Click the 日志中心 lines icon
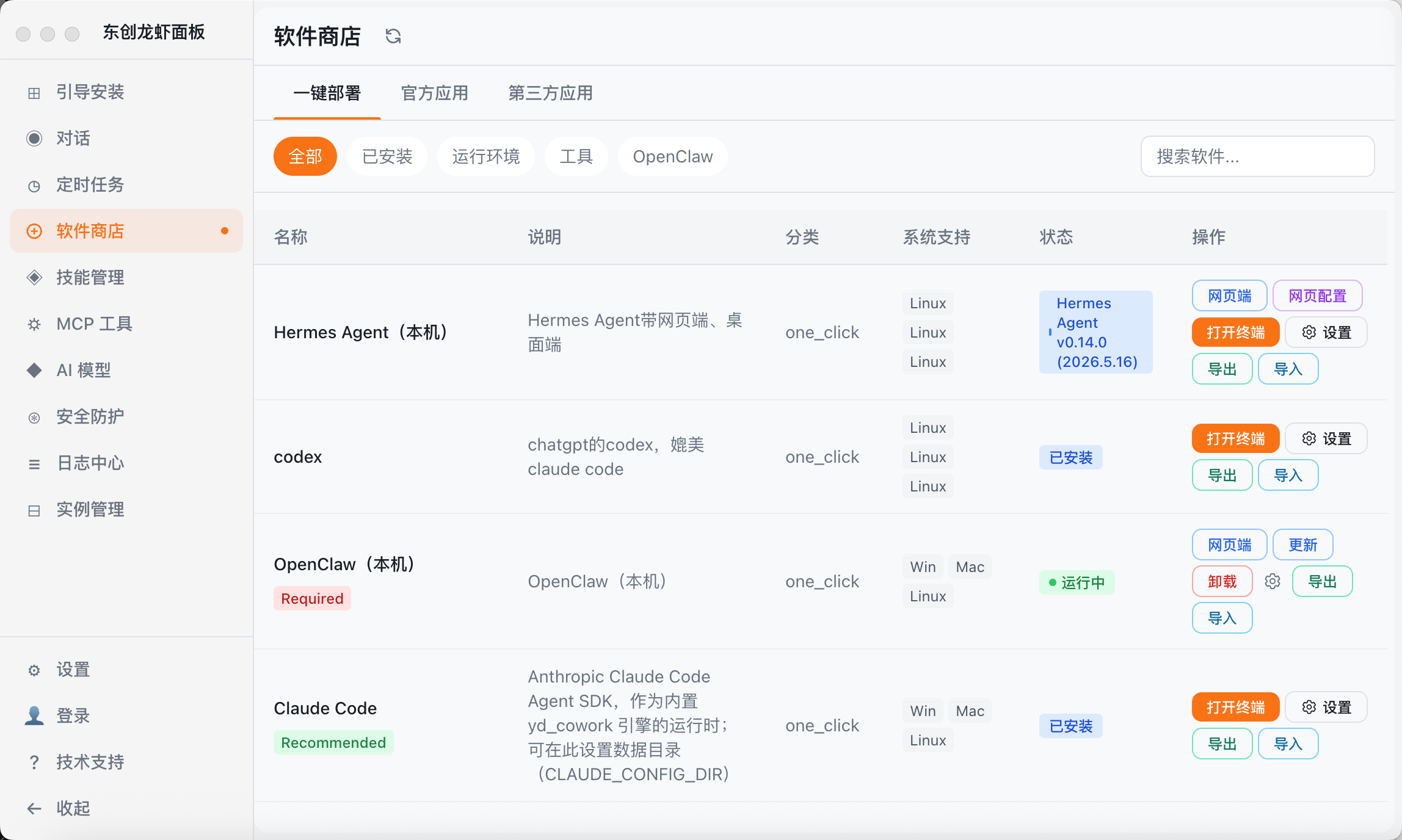The image size is (1402, 840). click(x=34, y=464)
